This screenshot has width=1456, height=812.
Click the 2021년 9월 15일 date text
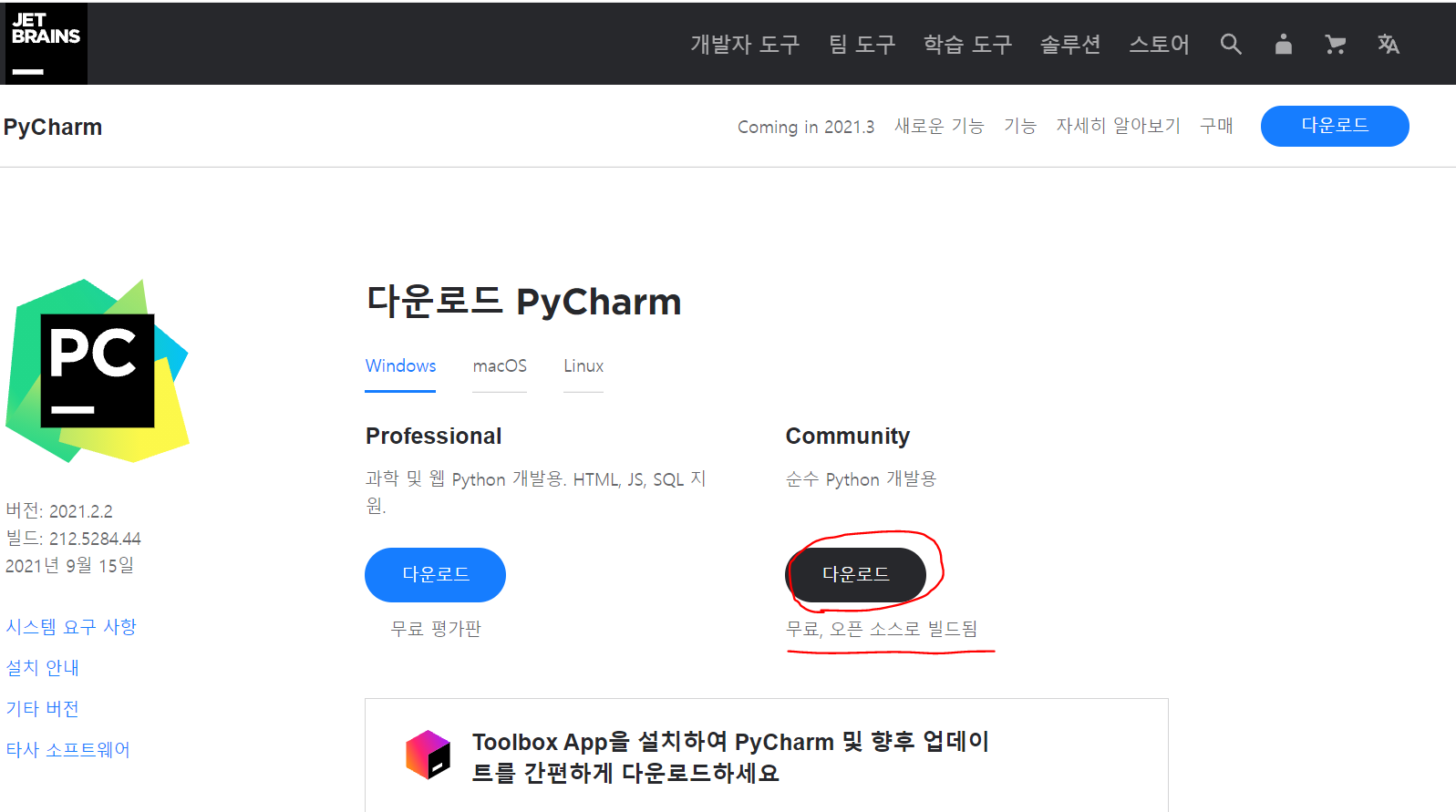click(x=69, y=566)
